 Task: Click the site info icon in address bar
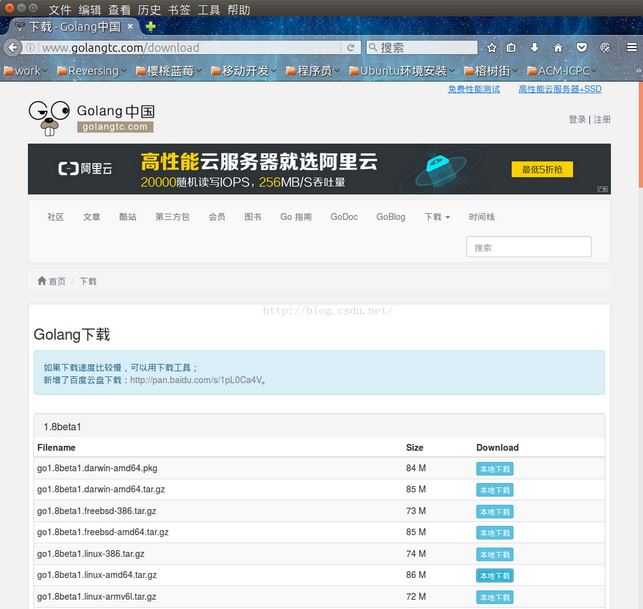pos(30,48)
